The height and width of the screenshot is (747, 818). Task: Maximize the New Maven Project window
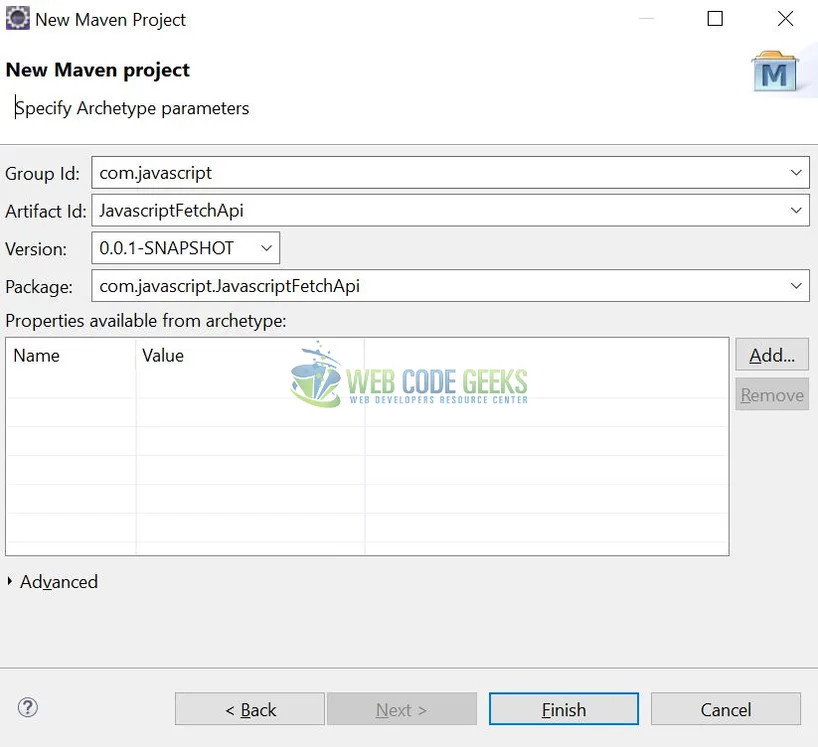tap(715, 19)
